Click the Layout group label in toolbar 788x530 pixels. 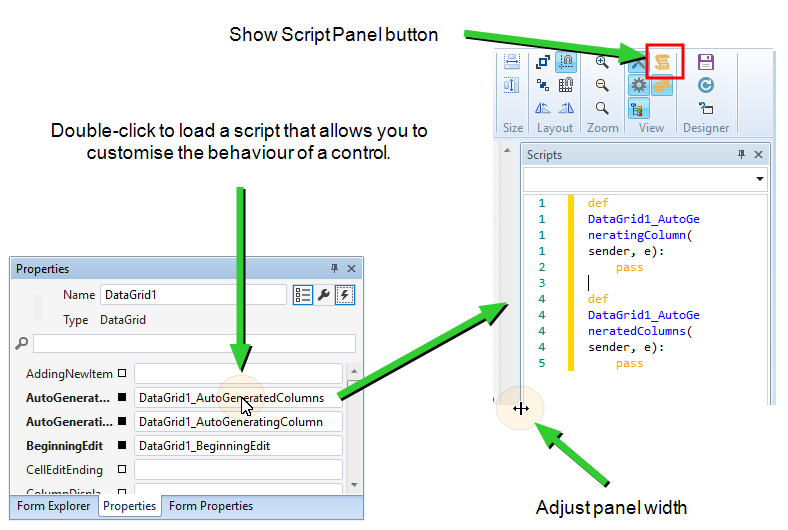click(555, 128)
